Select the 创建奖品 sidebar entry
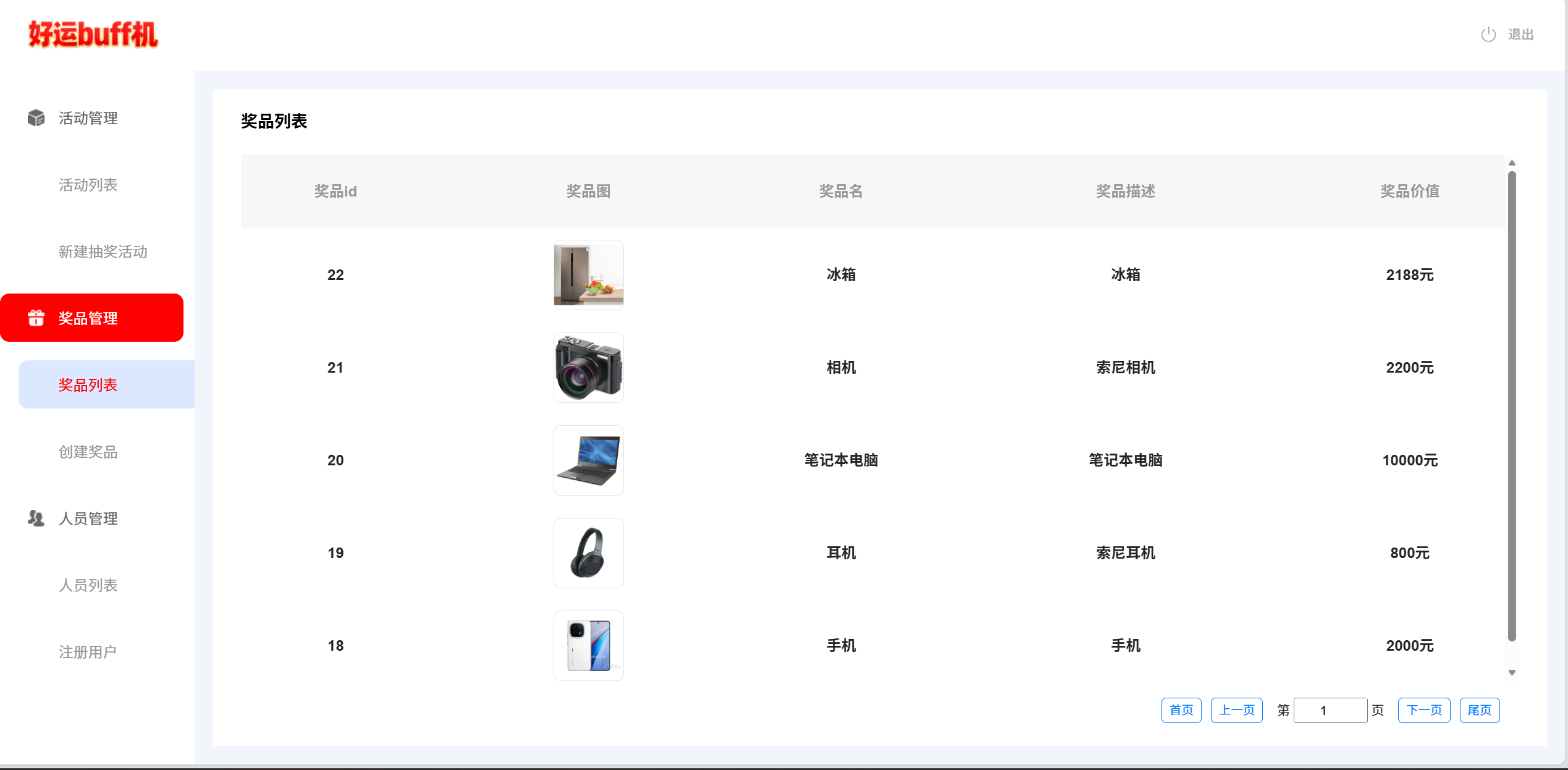 tap(88, 452)
